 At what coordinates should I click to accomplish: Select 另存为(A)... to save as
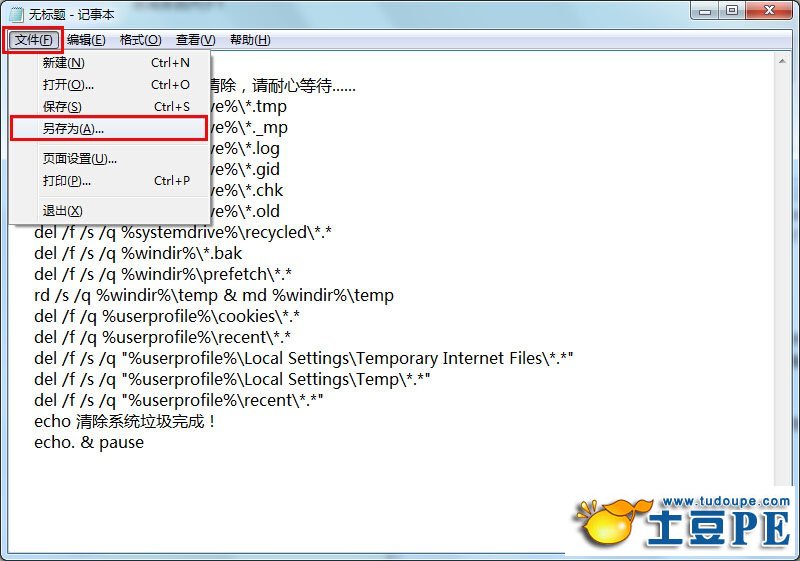click(109, 129)
